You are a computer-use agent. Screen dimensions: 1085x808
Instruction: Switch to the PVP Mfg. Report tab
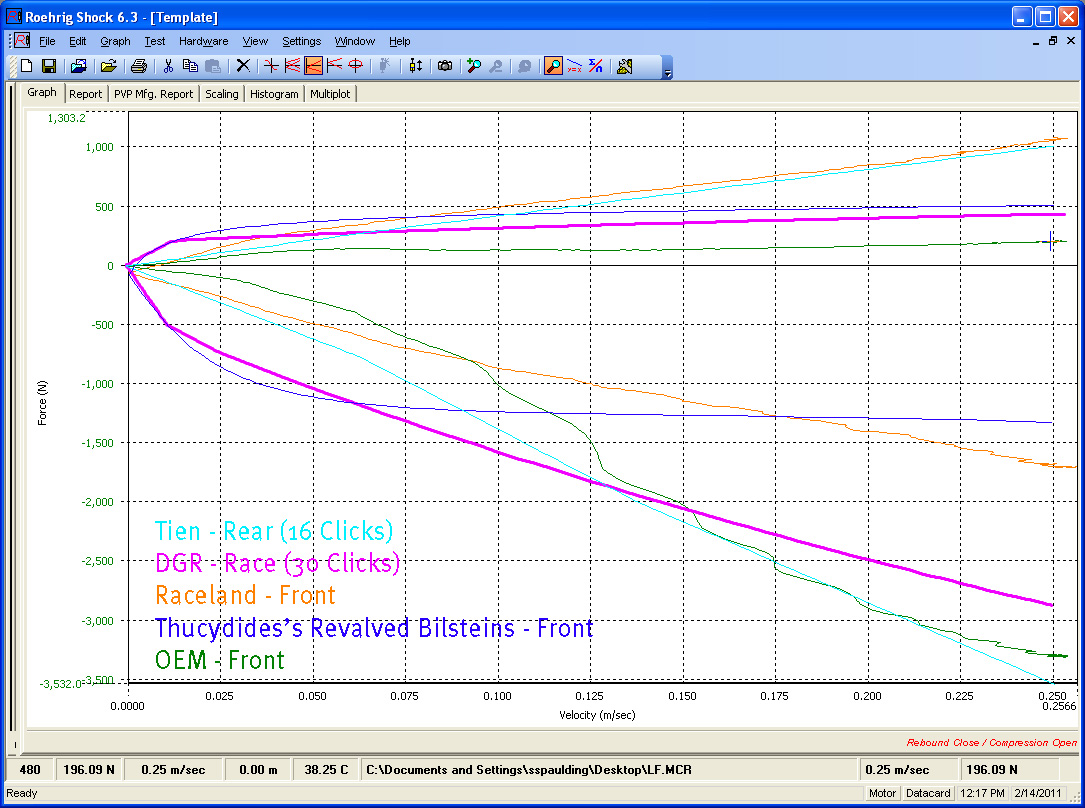pyautogui.click(x=153, y=94)
